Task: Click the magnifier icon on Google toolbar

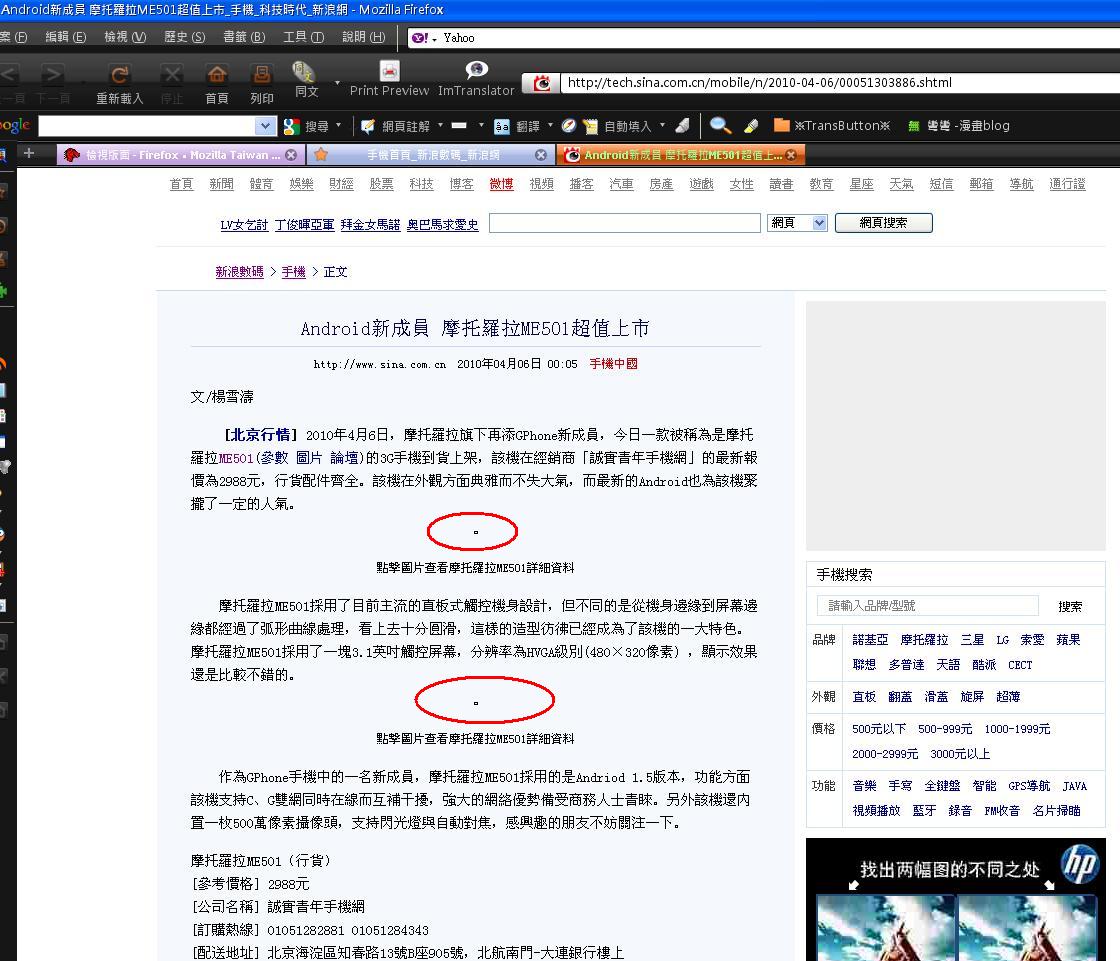Action: [x=720, y=125]
